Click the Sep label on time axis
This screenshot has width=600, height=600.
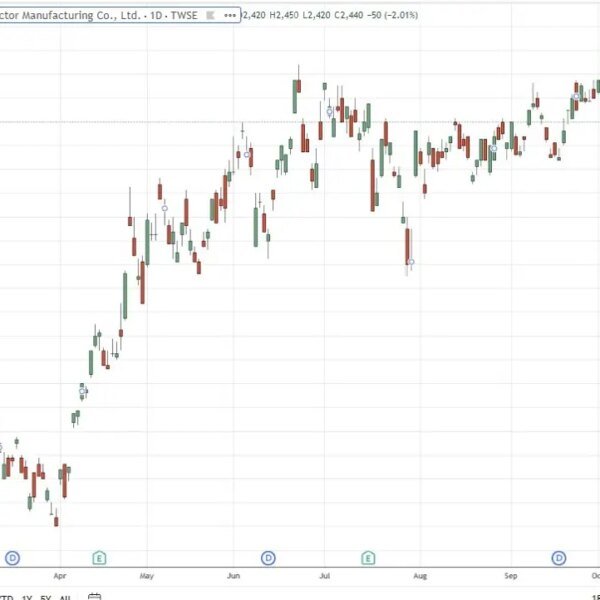tap(510, 576)
